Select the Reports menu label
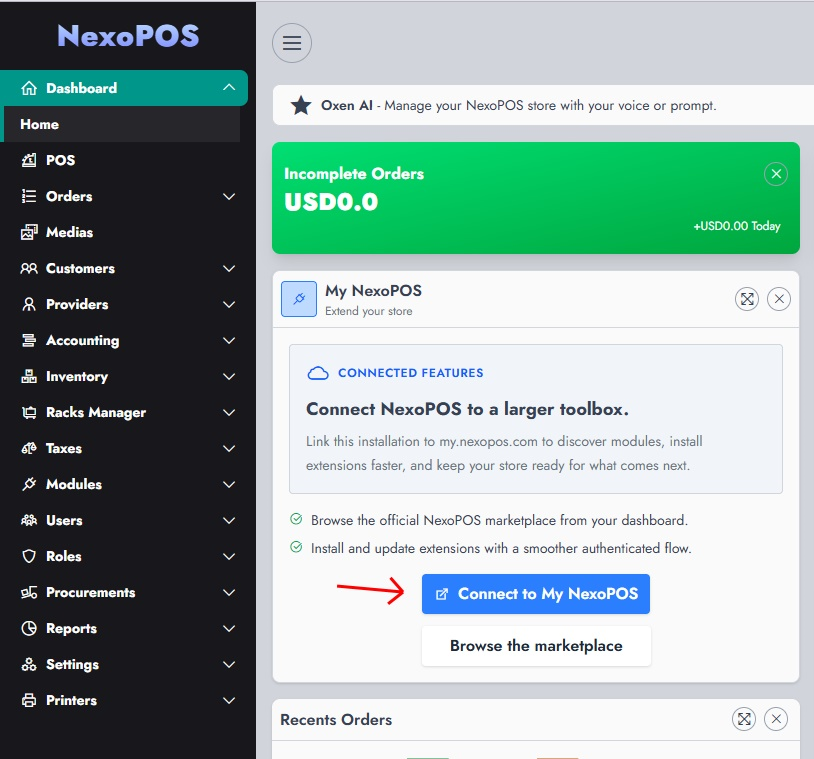The height and width of the screenshot is (759, 814). coord(71,629)
